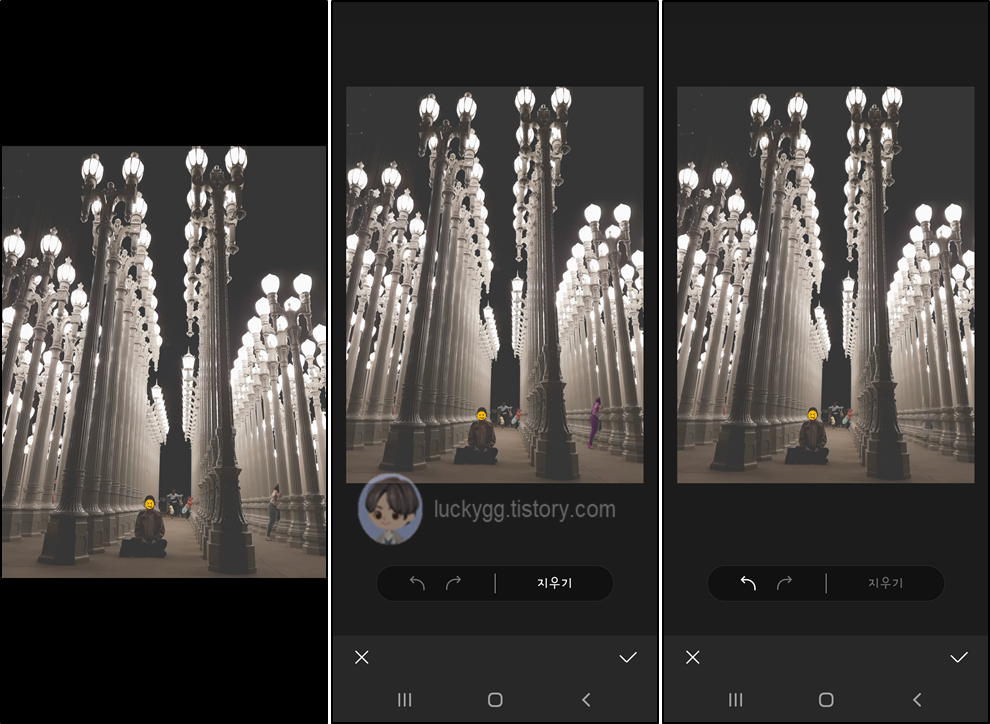Tap seated person in right phone photo
This screenshot has width=990, height=724.
809,437
